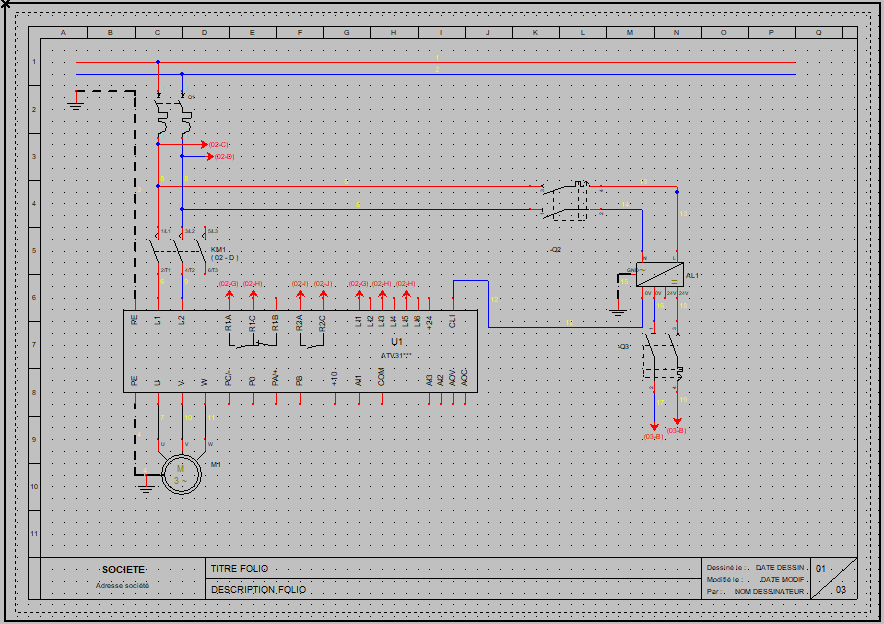Select the KM1 label text
Viewport: 884px width, 624px height.
pyautogui.click(x=218, y=249)
